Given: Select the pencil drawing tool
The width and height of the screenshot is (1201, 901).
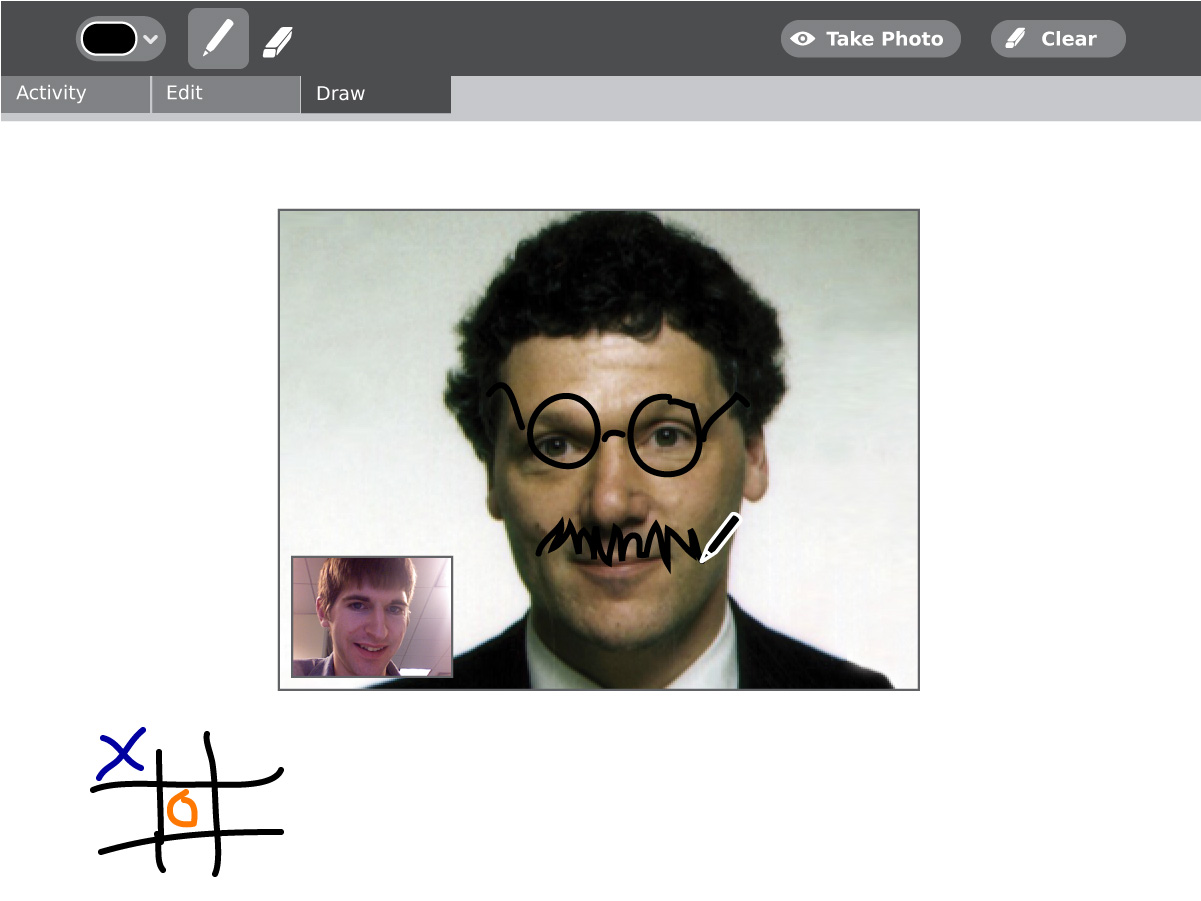Looking at the screenshot, I should 218,39.
